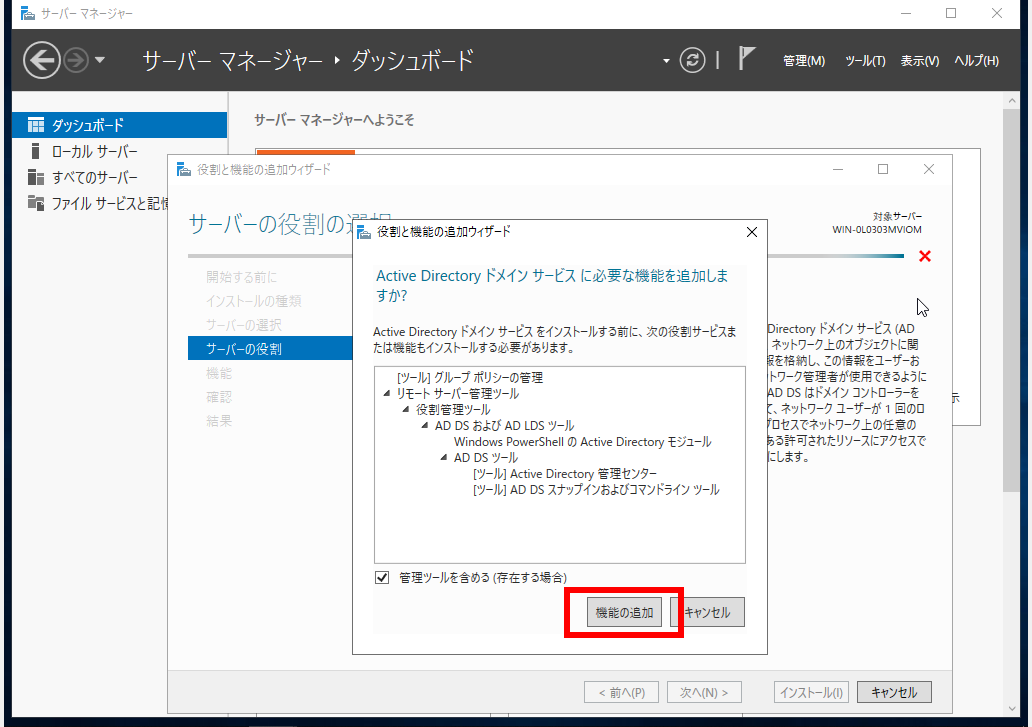Open the ツール(T) menu
1032x727 pixels.
click(x=865, y=61)
